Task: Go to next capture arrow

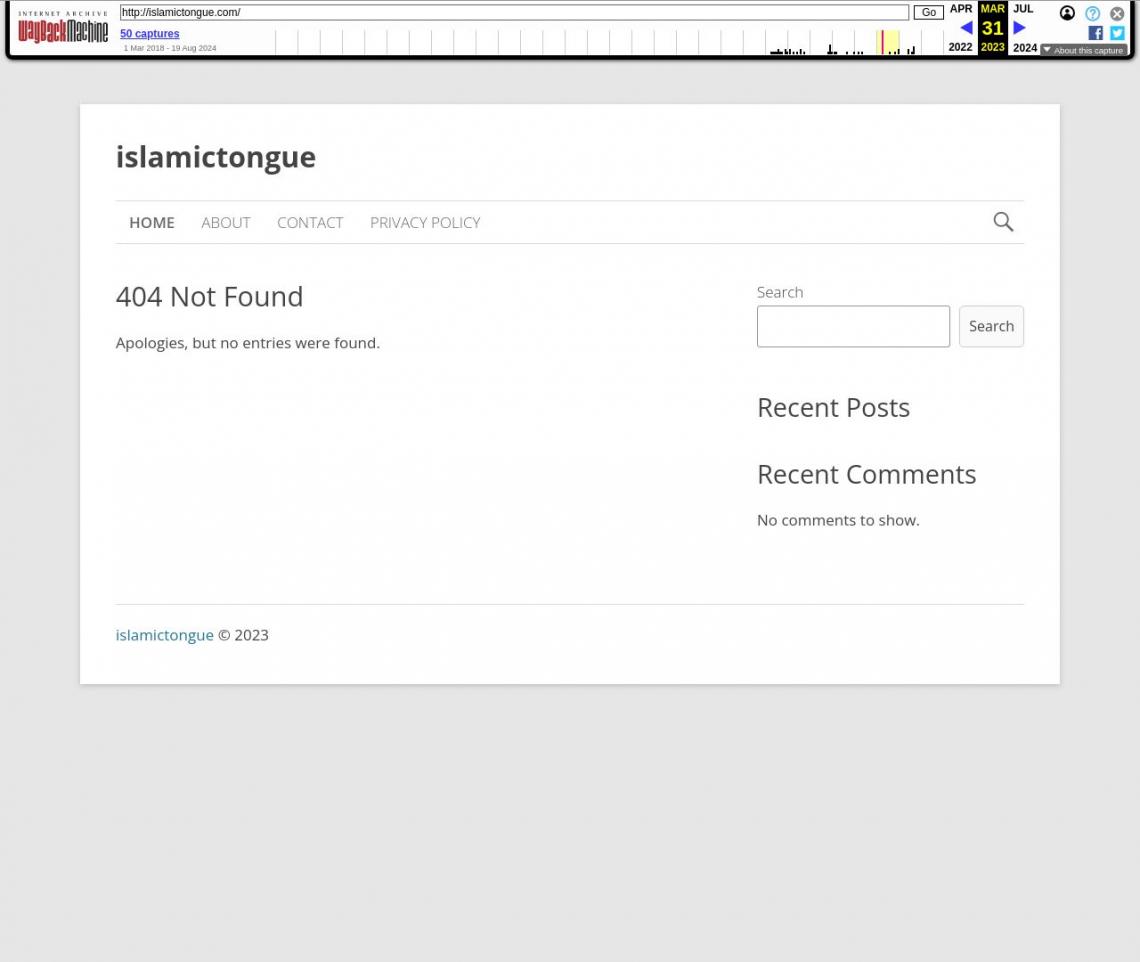Action: point(1019,28)
